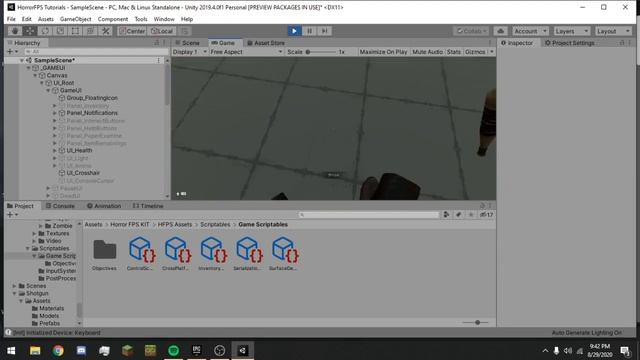Expand Panel_Notifications in Hierarchy

[x=55, y=113]
